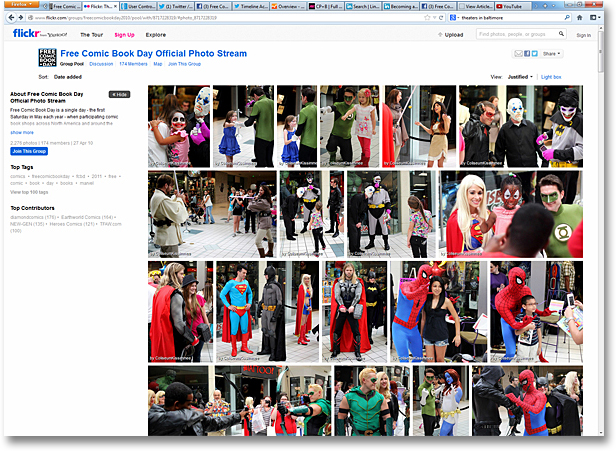
Task: Open the Thor with hammer photo thumbnail
Action: [354, 312]
